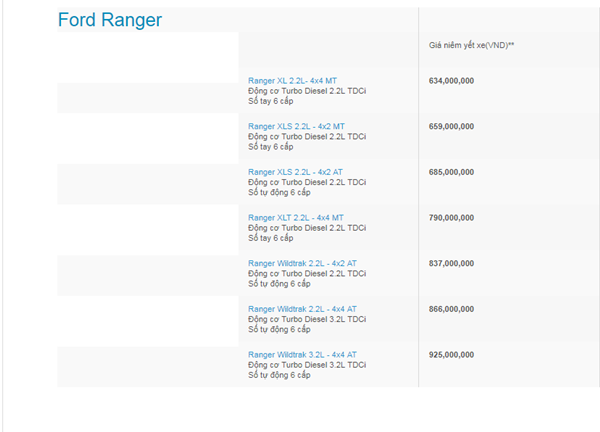
Task: Click 'Số tay 6 cấp' under Ranger XLT
Action: tap(271, 238)
